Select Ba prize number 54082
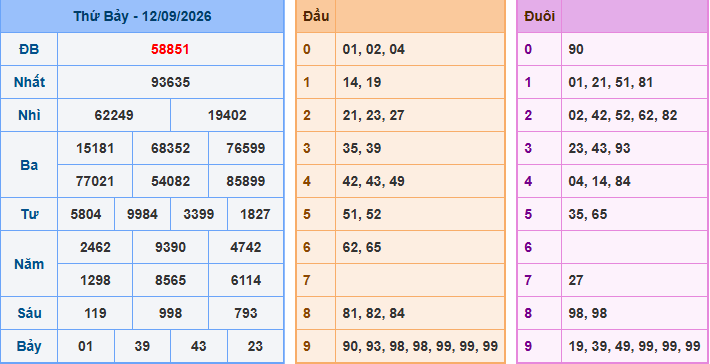This screenshot has width=710, height=364. (x=170, y=182)
